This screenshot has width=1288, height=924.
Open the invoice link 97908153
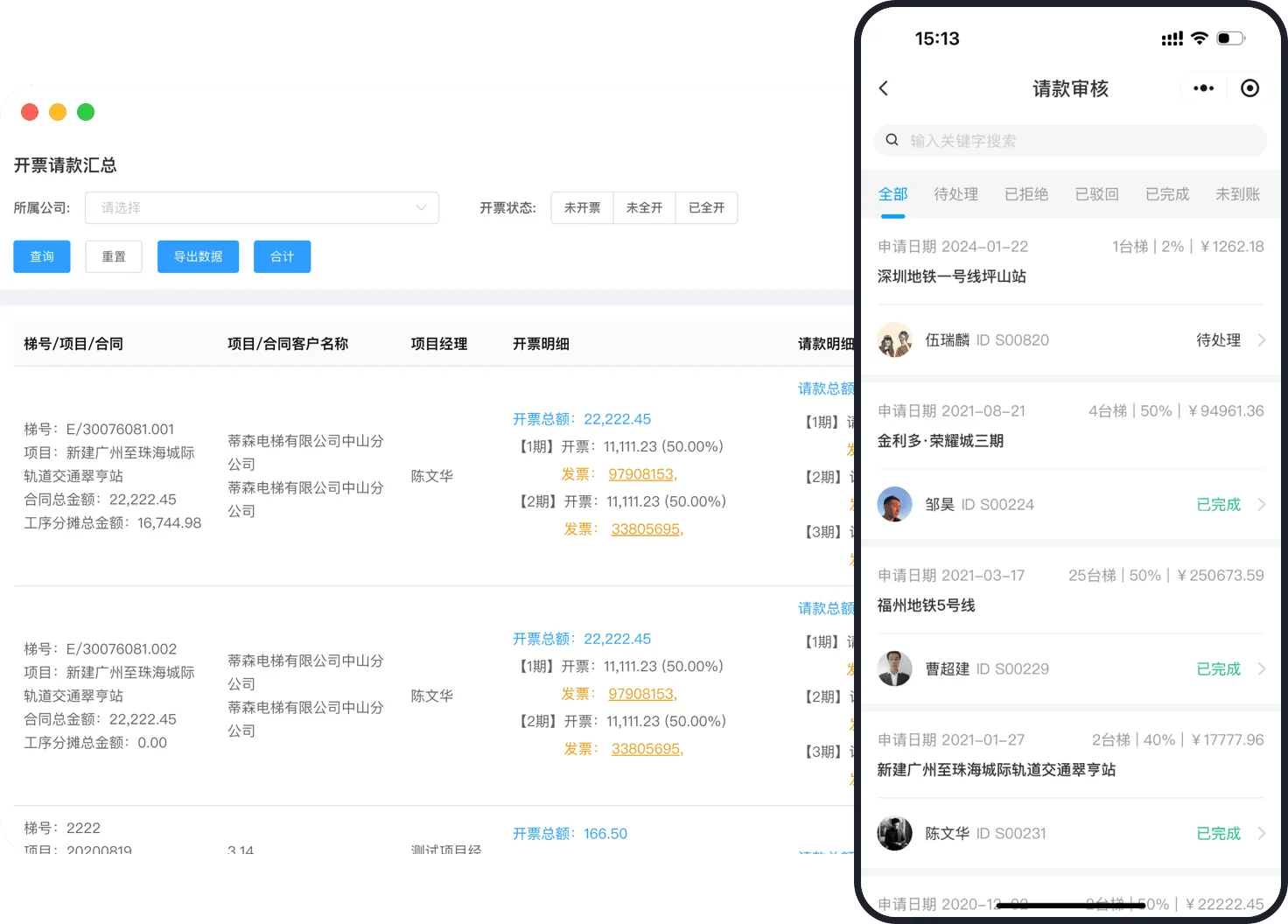(x=641, y=473)
